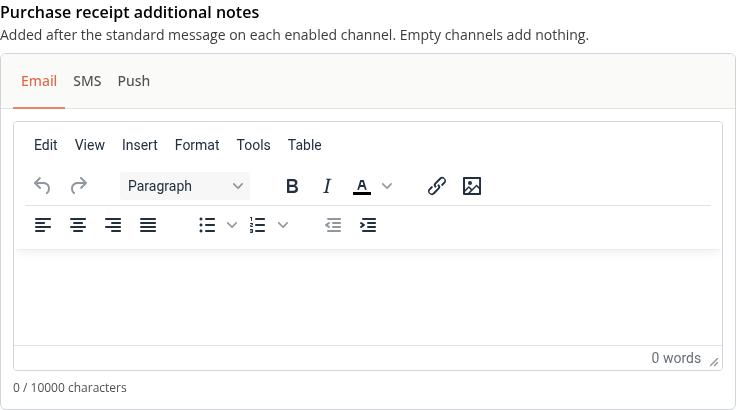
Task: Click the 'Purchase receipt additional notes' heading
Action: pos(130,12)
